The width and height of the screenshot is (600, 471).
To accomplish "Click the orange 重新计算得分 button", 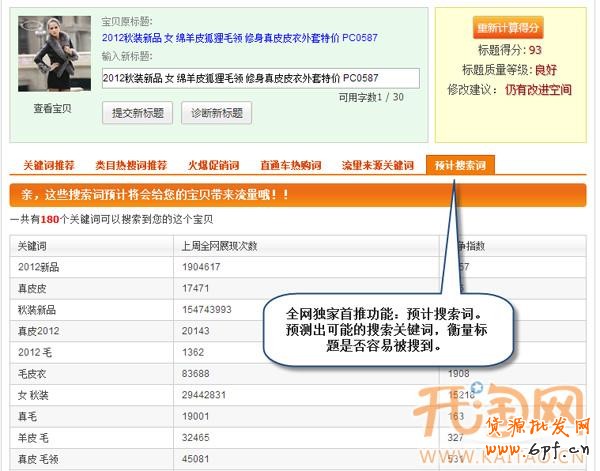I will pos(509,28).
